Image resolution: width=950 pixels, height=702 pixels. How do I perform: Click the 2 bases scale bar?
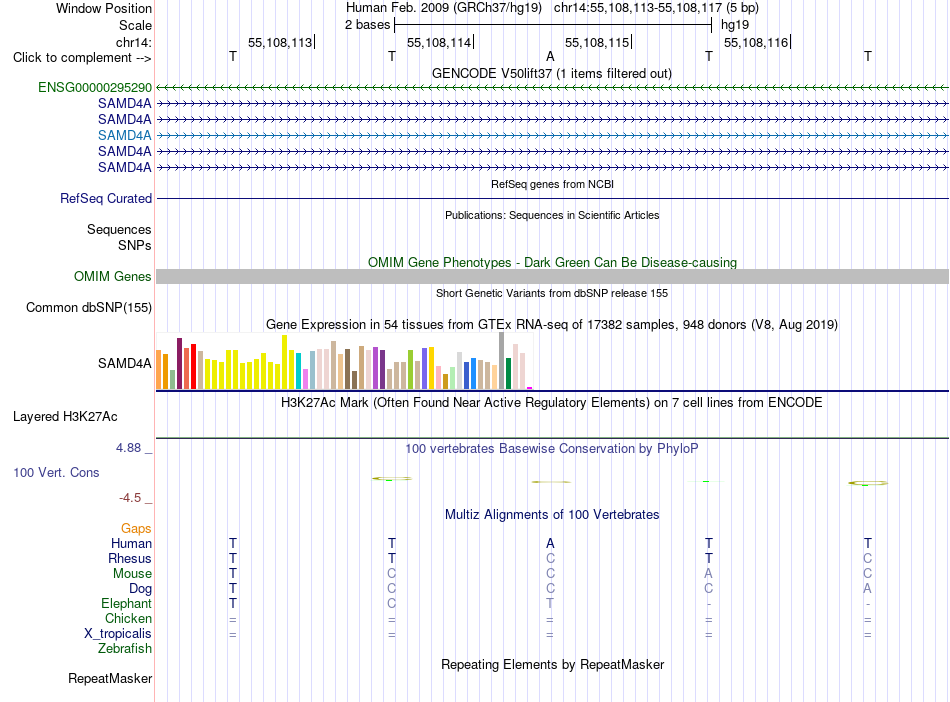pos(553,25)
